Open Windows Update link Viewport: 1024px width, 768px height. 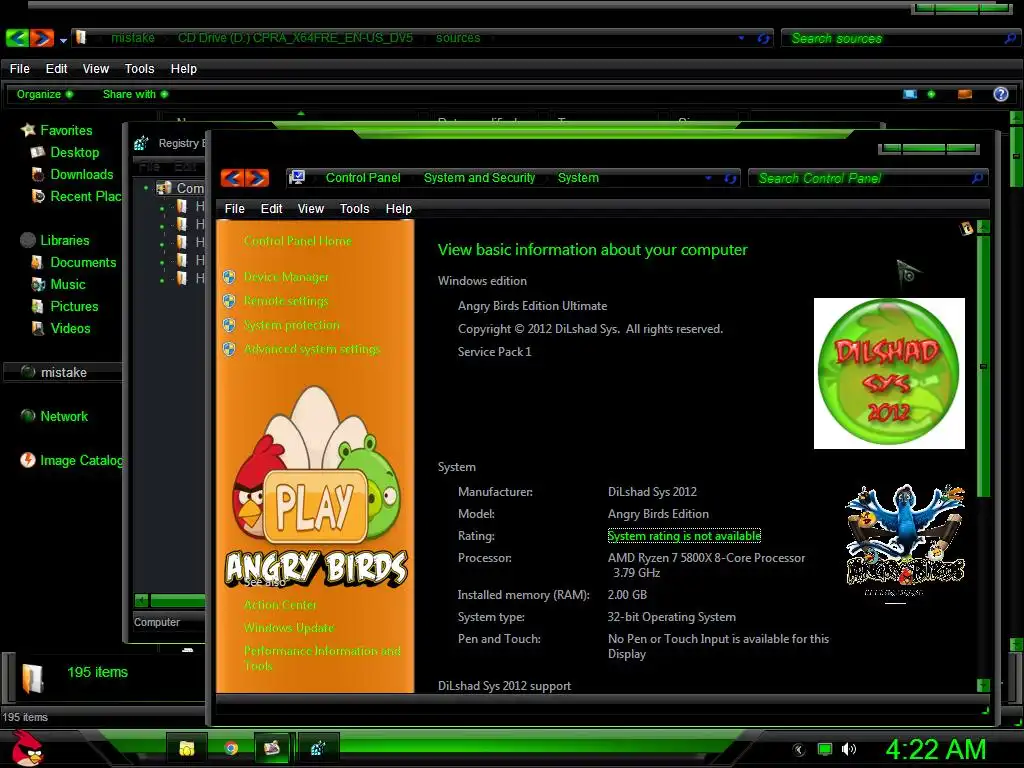coord(289,628)
